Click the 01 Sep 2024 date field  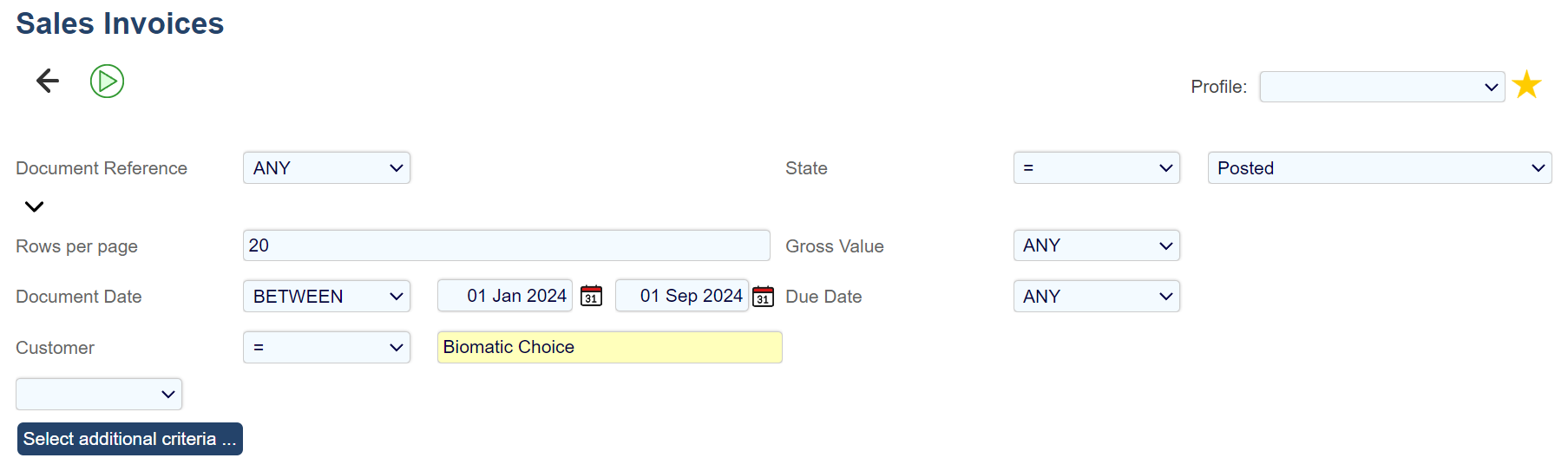[x=682, y=296]
